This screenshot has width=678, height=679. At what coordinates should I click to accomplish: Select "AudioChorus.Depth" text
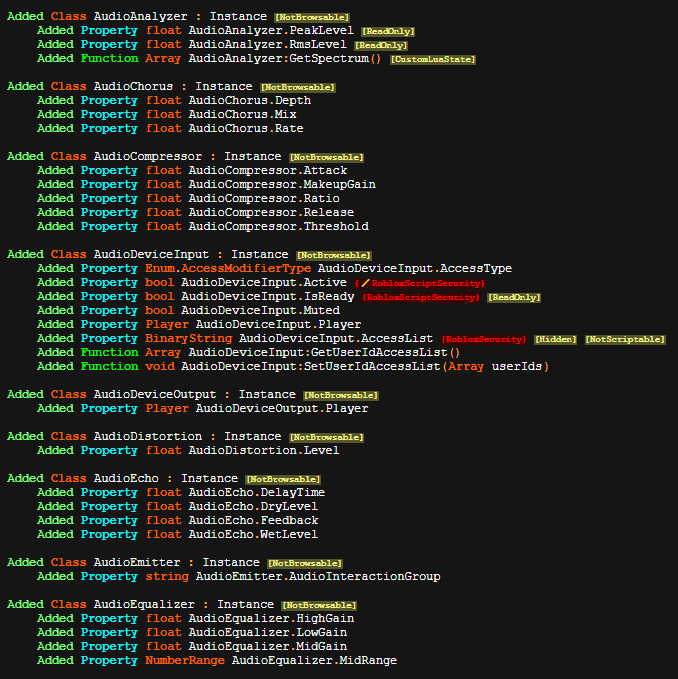pos(249,100)
